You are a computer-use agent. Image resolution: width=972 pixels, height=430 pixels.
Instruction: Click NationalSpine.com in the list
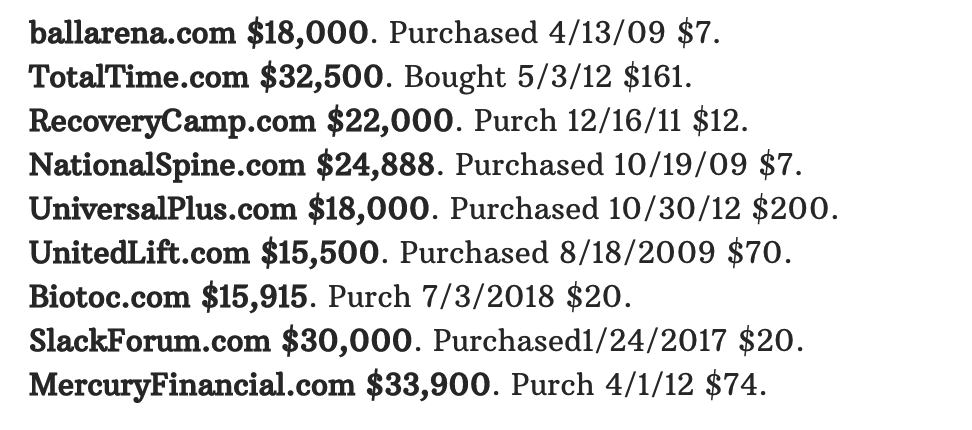point(167,165)
